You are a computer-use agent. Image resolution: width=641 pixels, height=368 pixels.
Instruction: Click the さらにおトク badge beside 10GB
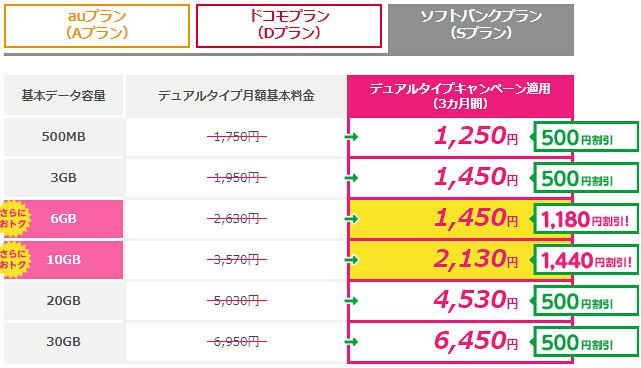(13, 259)
